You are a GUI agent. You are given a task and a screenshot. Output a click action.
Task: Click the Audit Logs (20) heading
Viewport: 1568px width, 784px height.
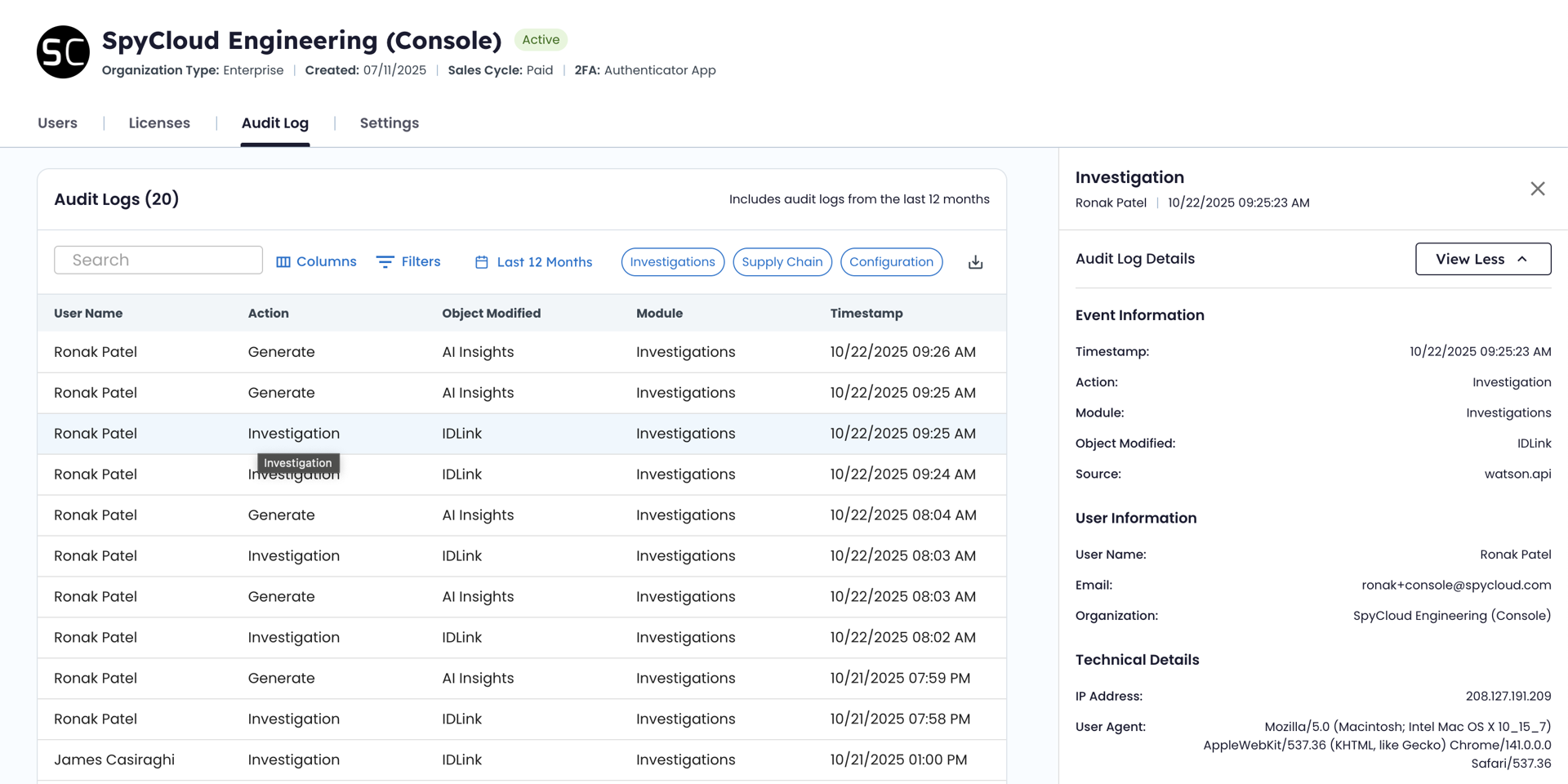point(117,199)
